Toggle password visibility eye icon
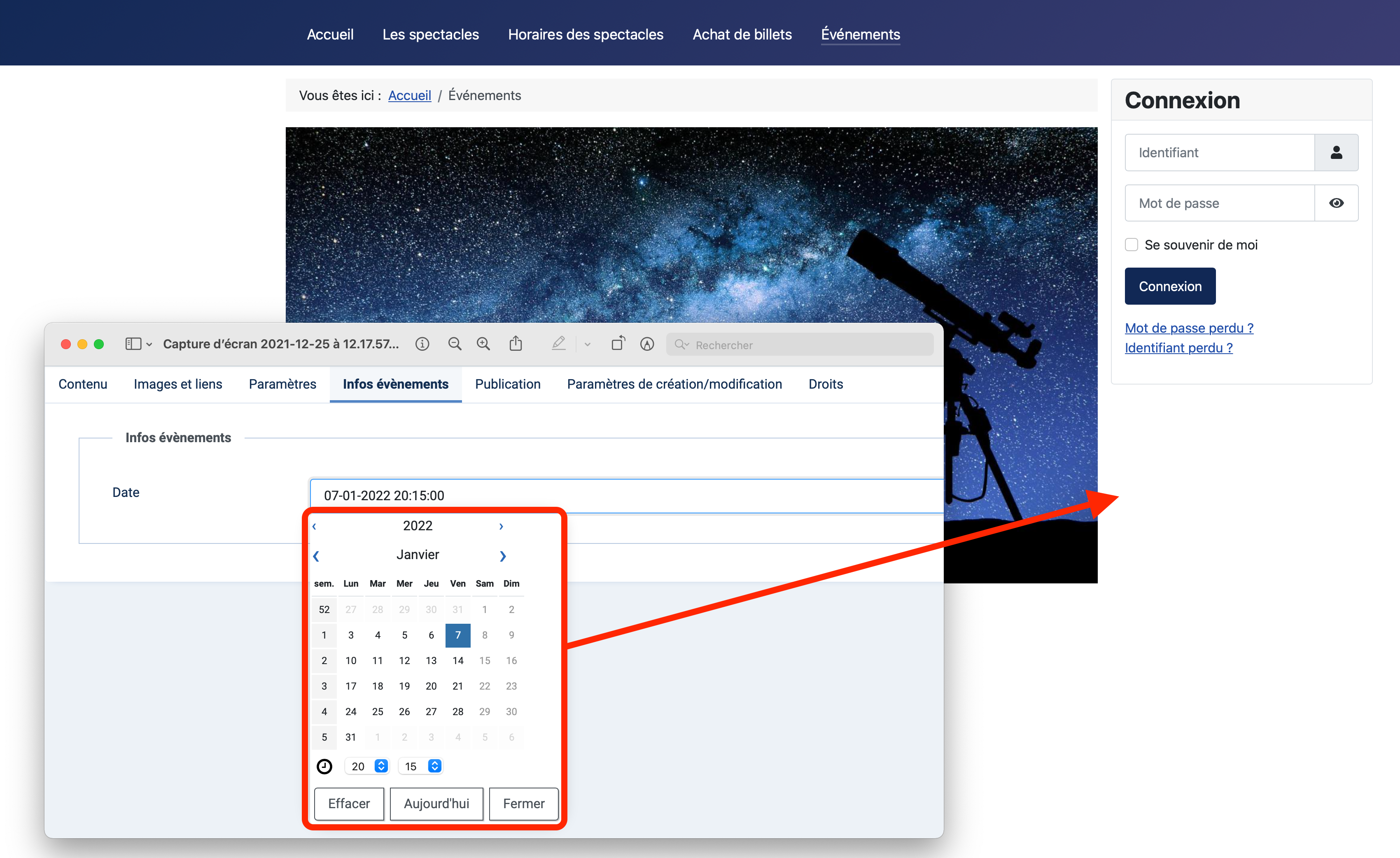 [1336, 203]
